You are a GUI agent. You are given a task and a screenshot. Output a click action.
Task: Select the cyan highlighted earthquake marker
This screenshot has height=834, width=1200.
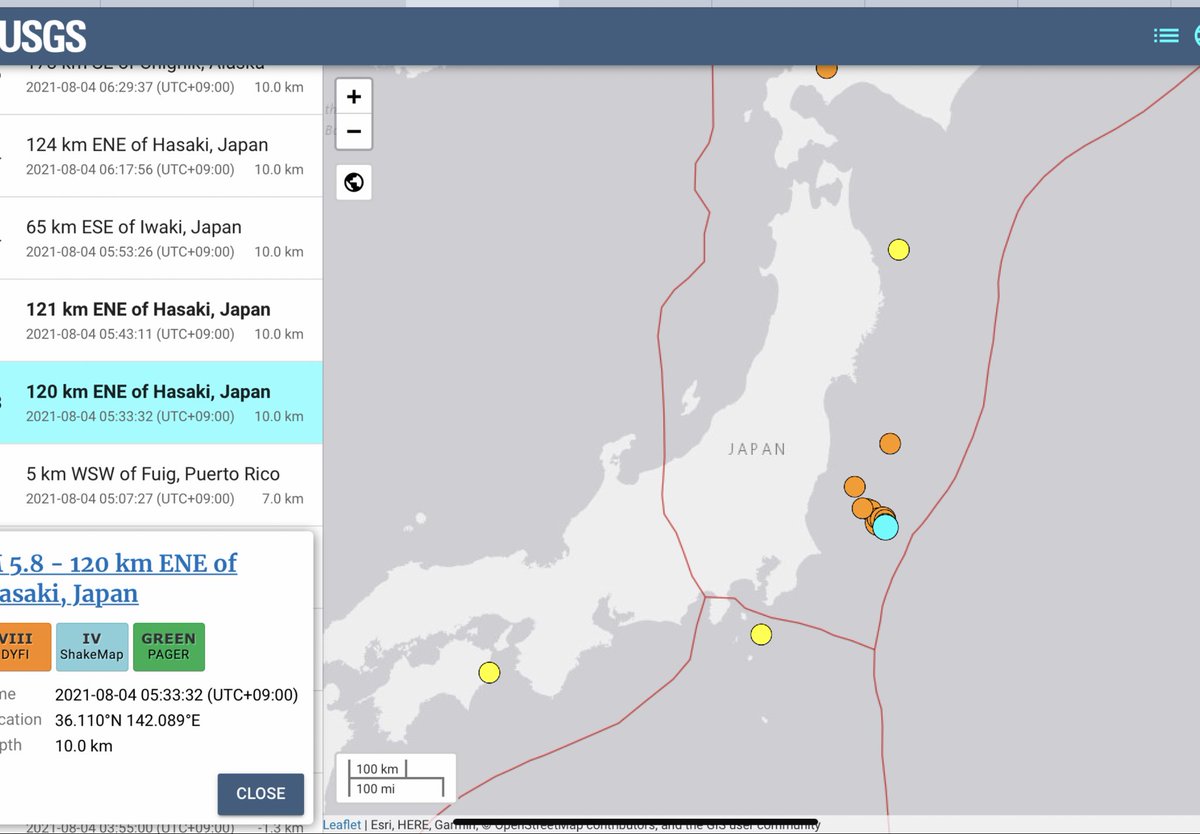886,527
